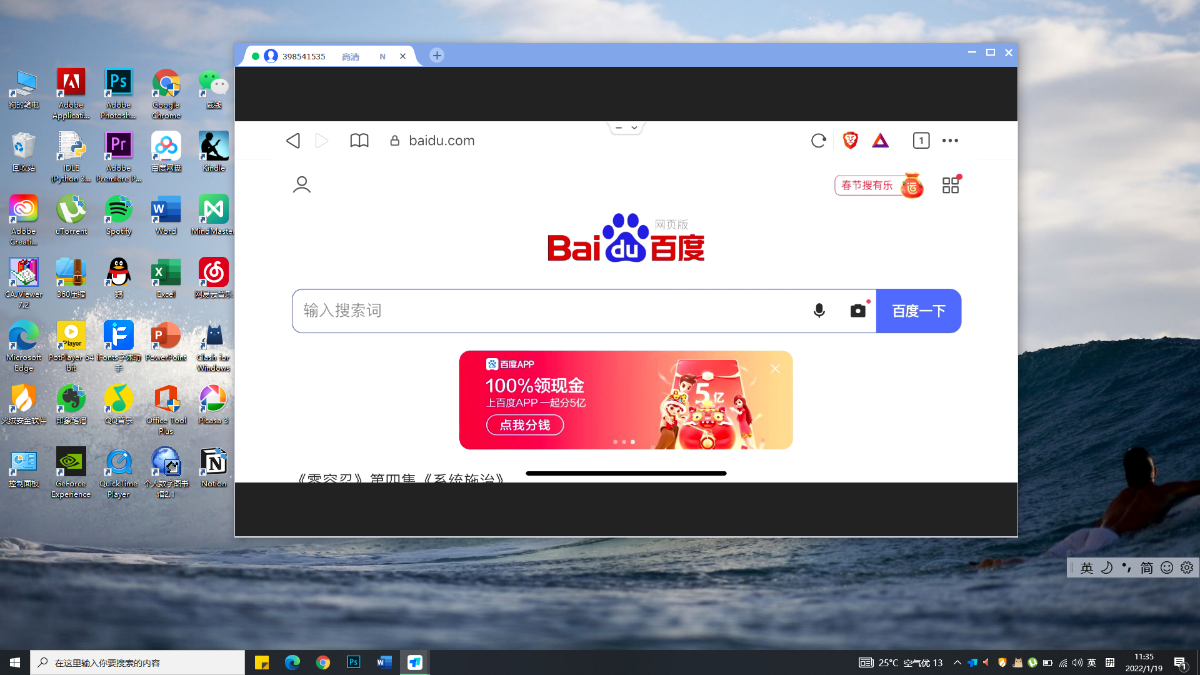Toggle the moon icon on the IME bar
This screenshot has width=1200, height=675.
pos(1107,567)
